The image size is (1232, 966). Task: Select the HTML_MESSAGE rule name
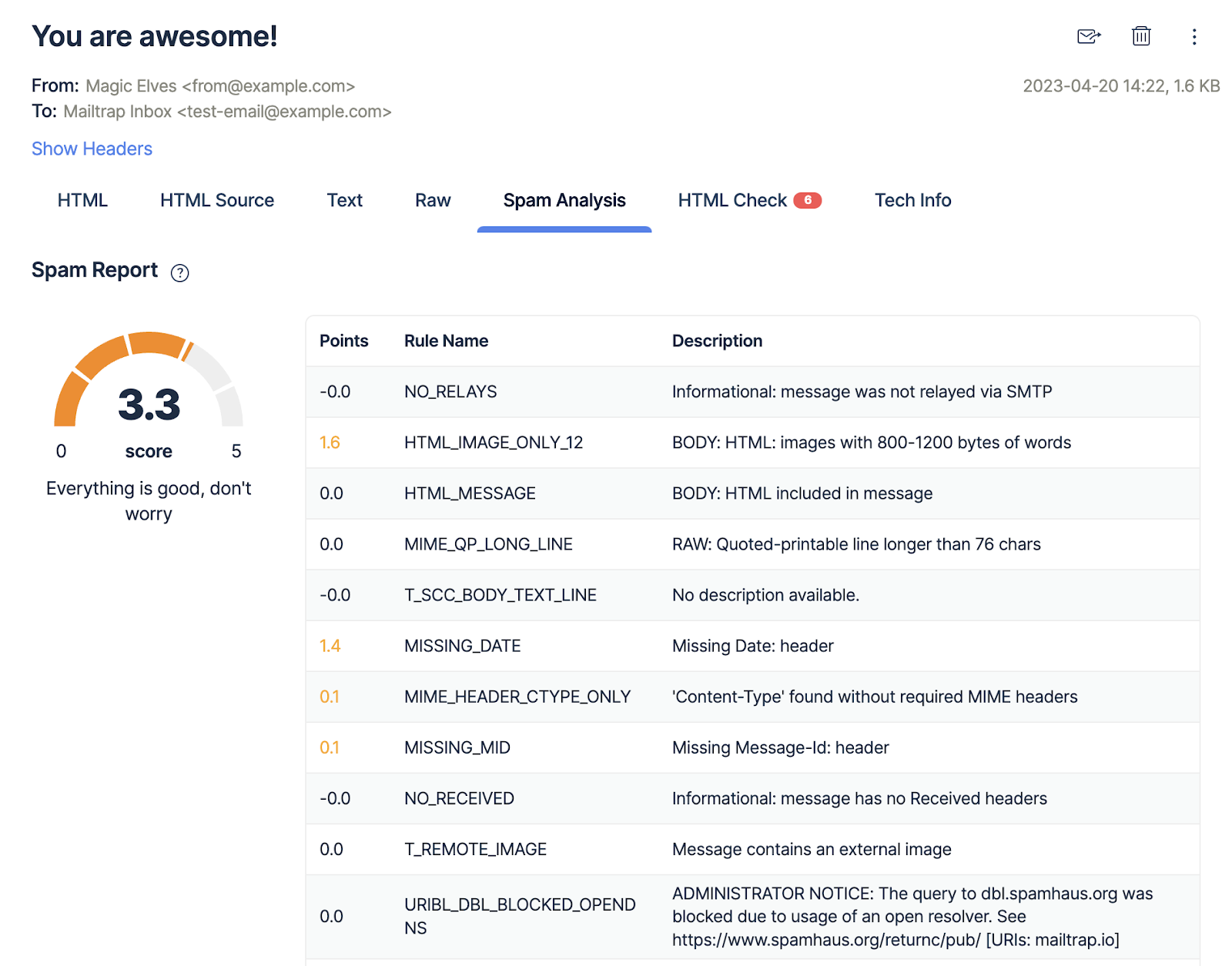pyautogui.click(x=470, y=493)
